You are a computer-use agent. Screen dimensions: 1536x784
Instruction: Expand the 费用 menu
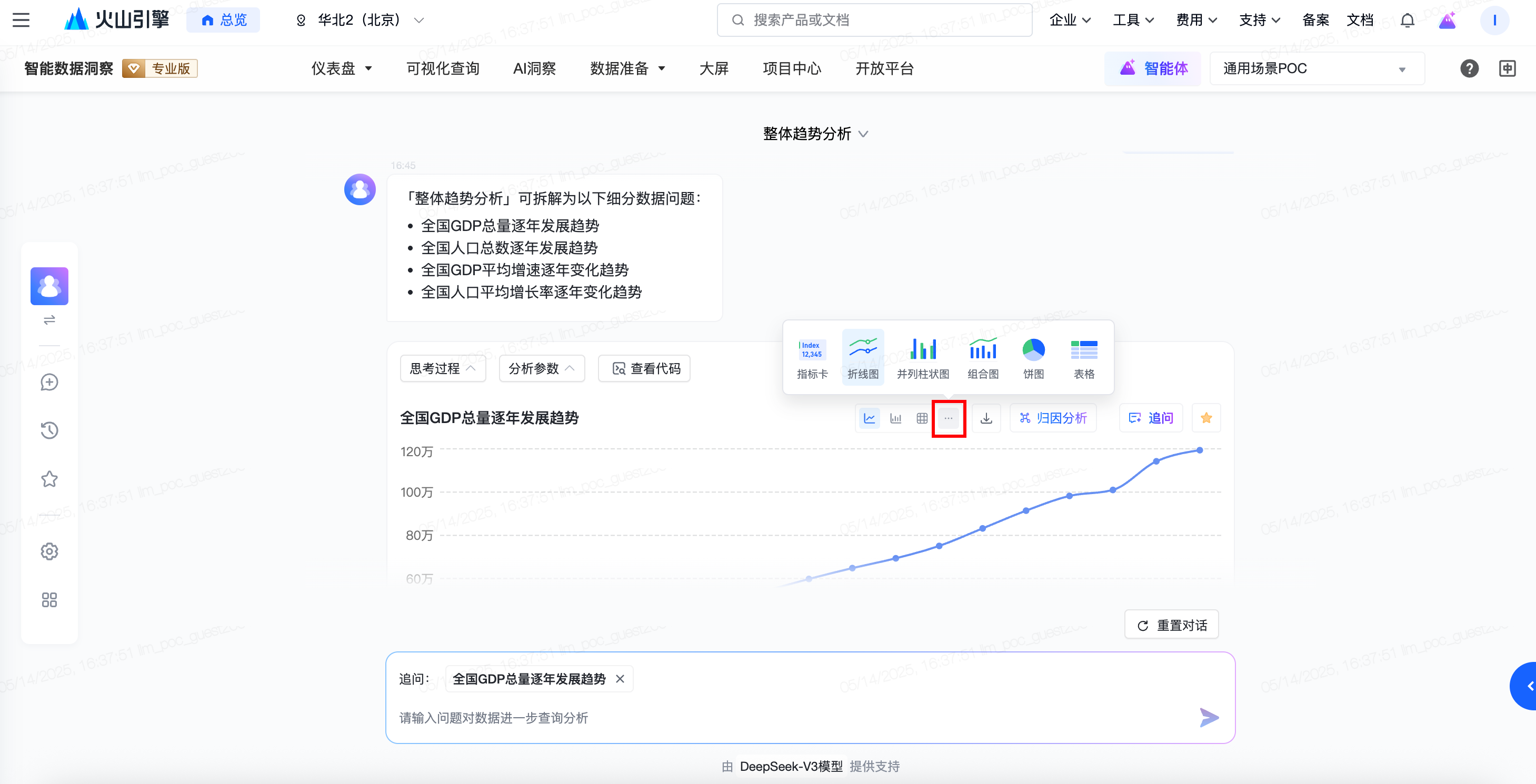click(1196, 21)
